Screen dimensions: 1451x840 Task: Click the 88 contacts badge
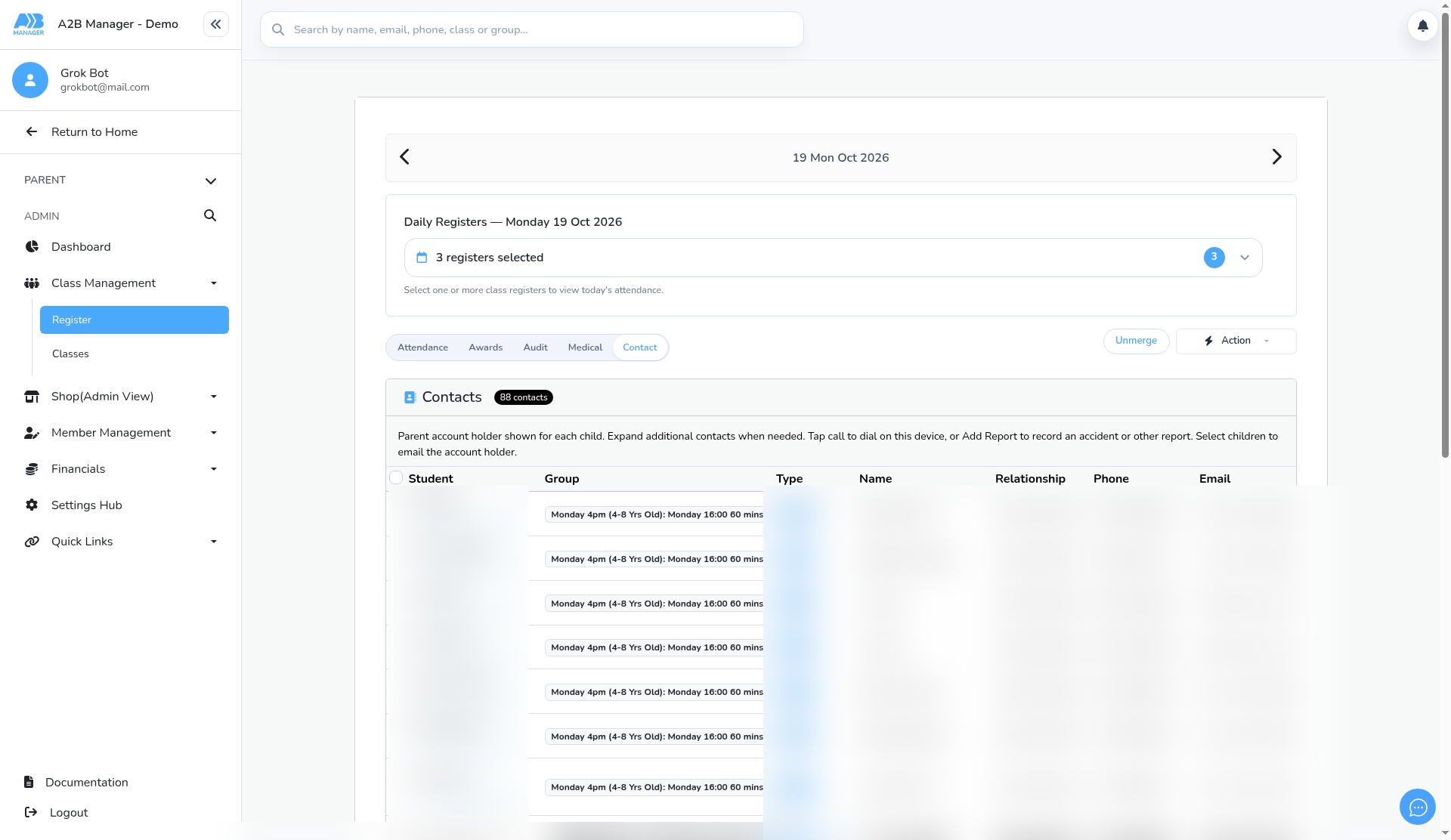(x=523, y=397)
